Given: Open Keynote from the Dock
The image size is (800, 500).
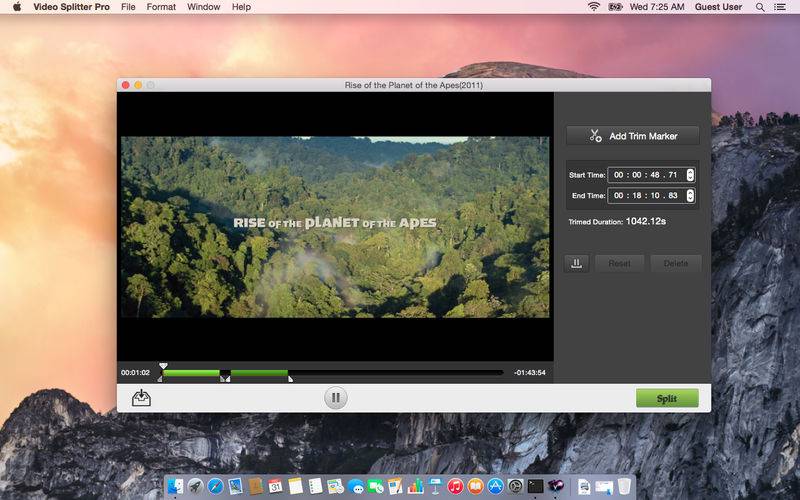Looking at the screenshot, I should pos(435,486).
